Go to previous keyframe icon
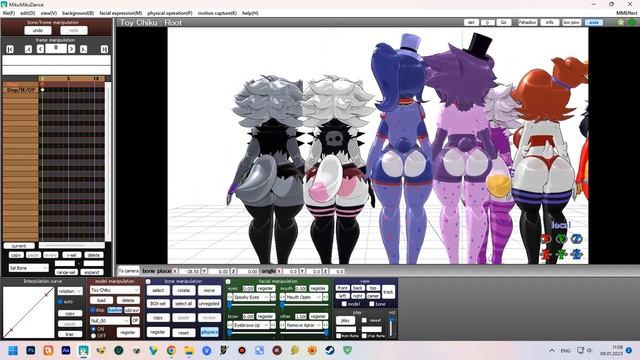Image resolution: width=640 pixels, height=360 pixels. tap(28, 49)
